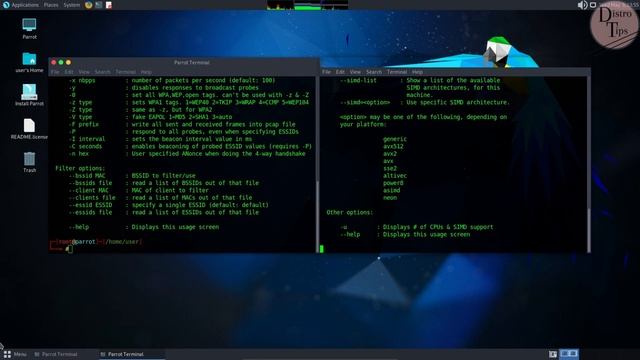The height and width of the screenshot is (360, 640).
Task: Open the Parrot computer desktop icon
Action: point(29,29)
